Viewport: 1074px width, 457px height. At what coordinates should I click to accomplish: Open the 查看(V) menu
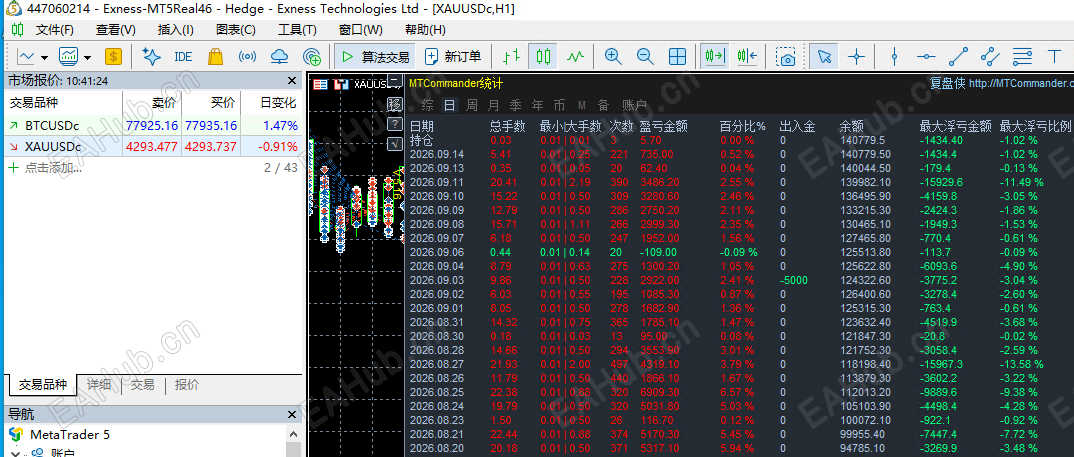click(x=116, y=30)
